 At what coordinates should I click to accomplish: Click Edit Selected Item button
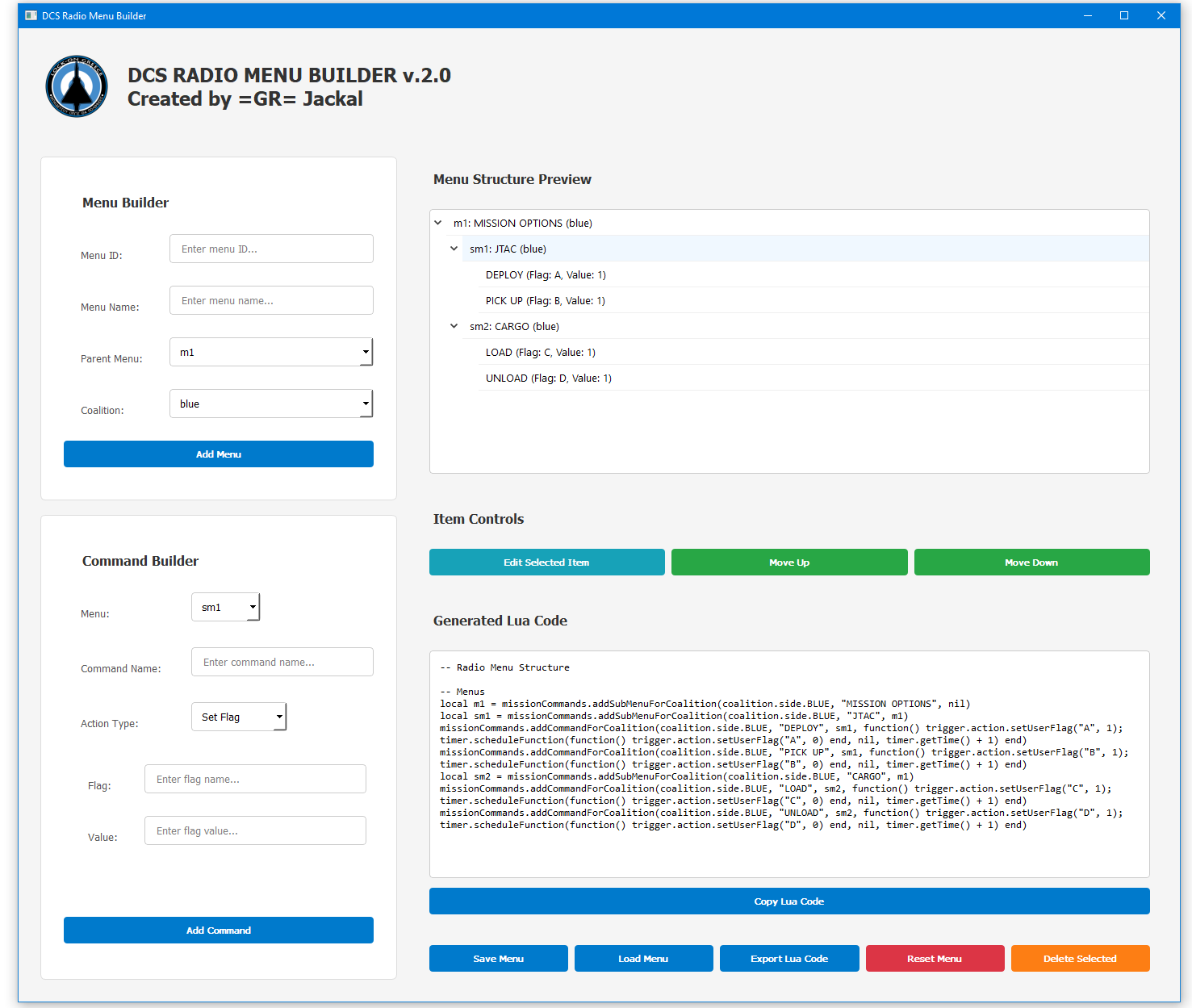pos(546,563)
